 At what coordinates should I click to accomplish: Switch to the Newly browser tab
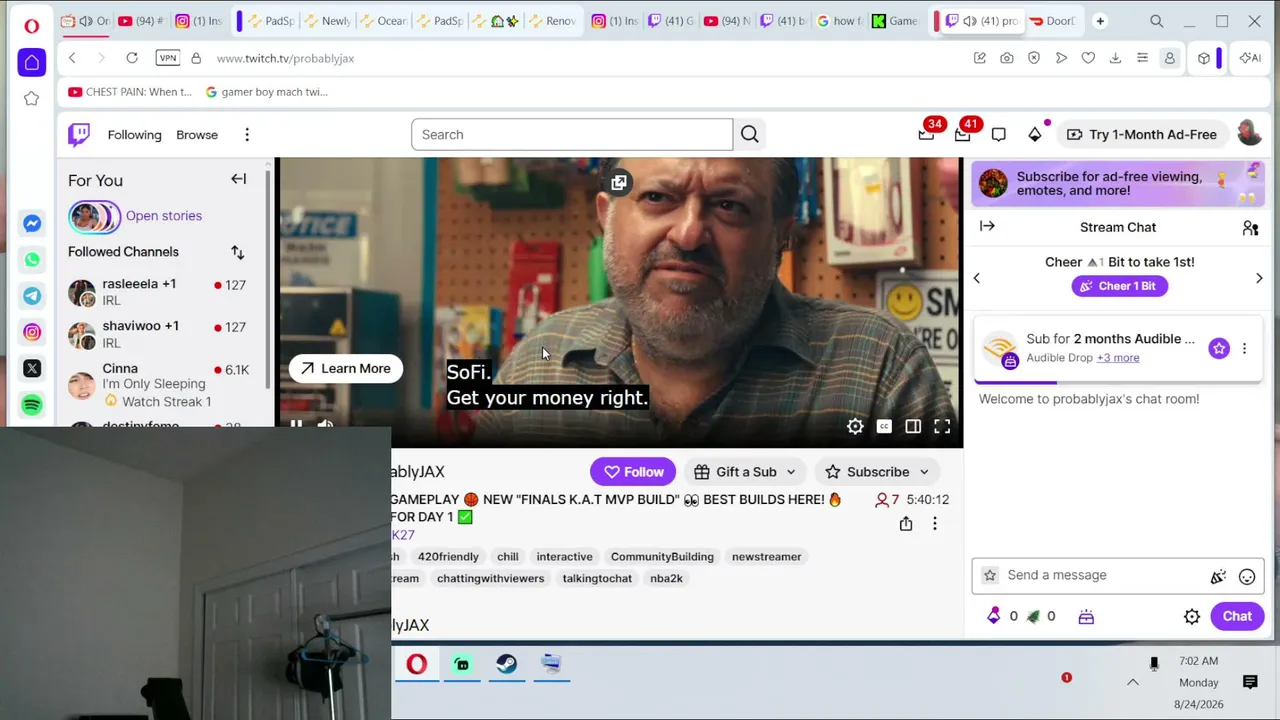pos(327,21)
